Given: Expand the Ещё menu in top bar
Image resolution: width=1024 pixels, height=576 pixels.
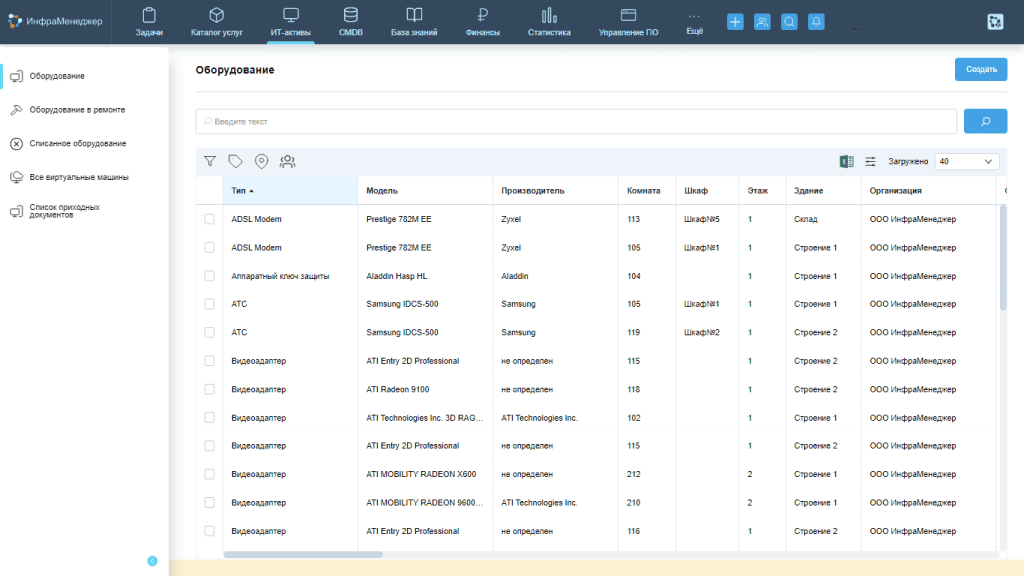Looking at the screenshot, I should (x=695, y=22).
